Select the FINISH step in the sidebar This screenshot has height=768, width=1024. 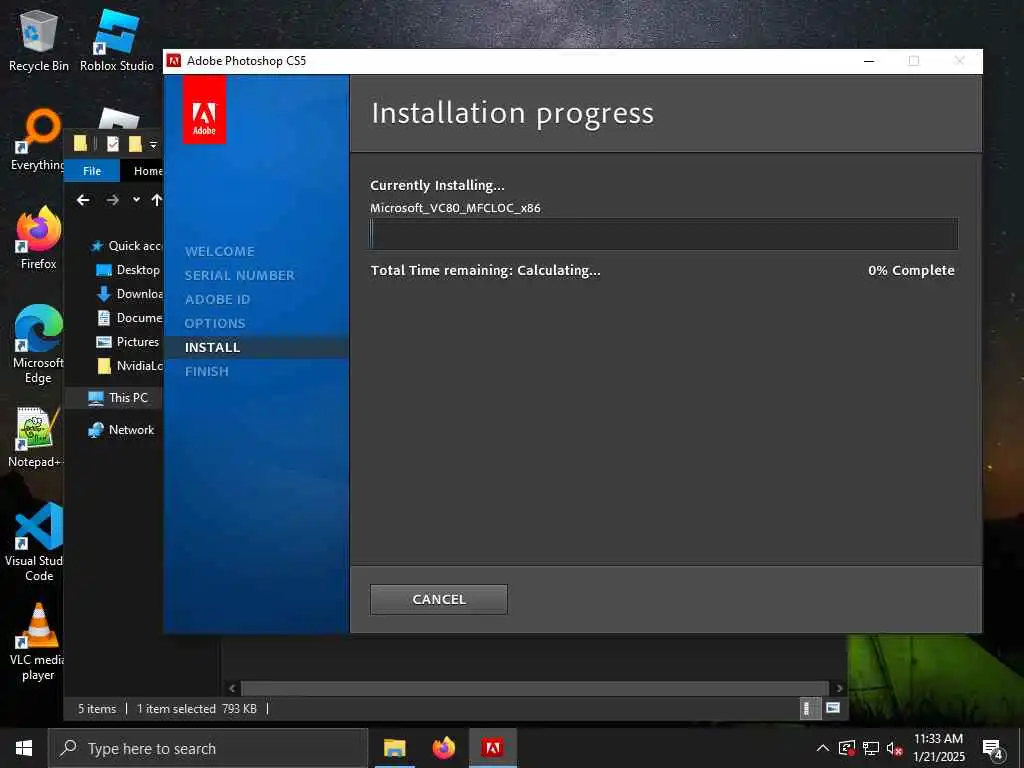coord(206,372)
